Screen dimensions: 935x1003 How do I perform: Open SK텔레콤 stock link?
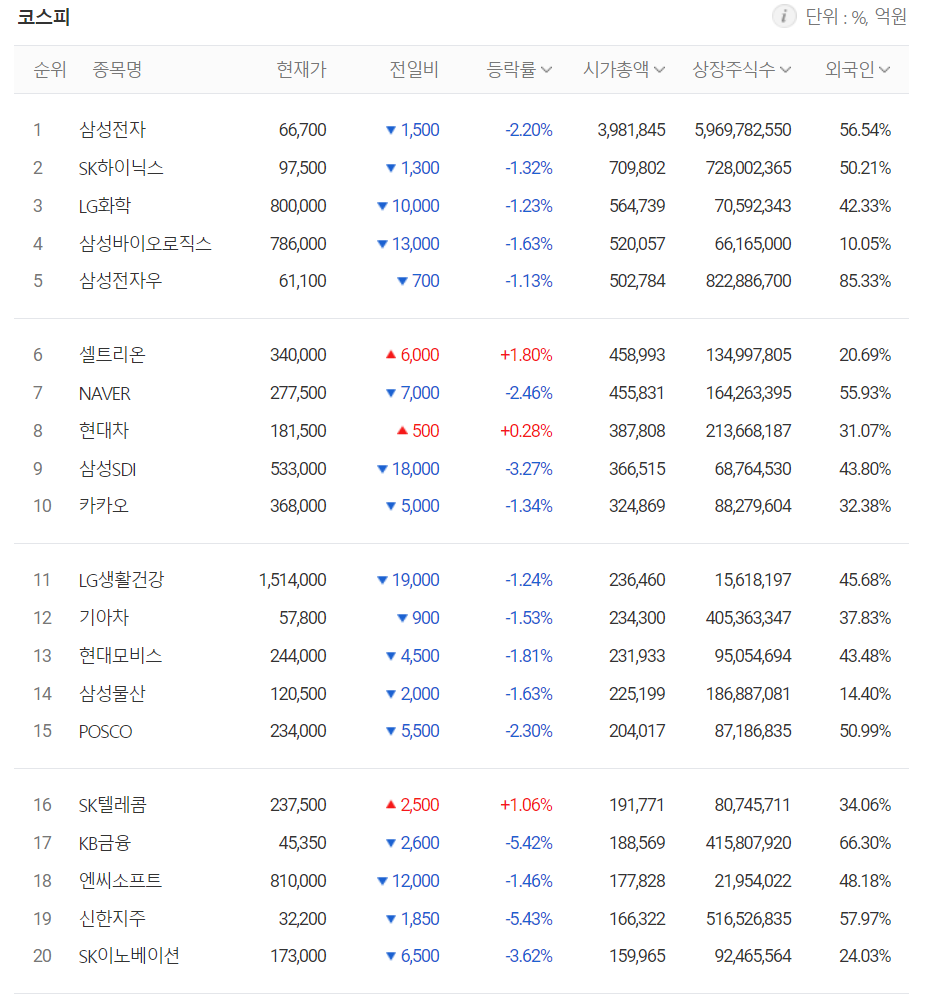[113, 805]
